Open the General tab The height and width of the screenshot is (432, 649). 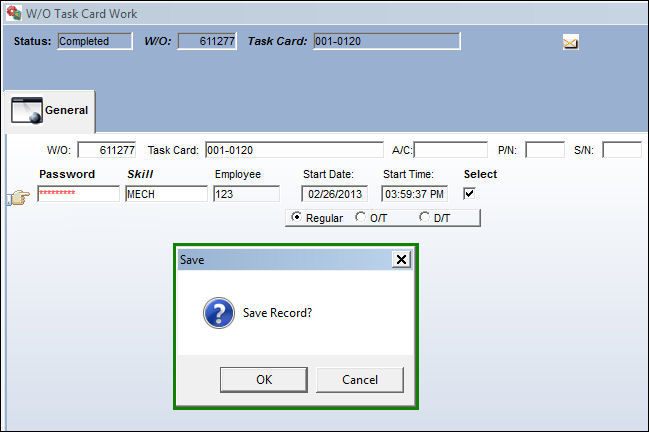pos(50,111)
